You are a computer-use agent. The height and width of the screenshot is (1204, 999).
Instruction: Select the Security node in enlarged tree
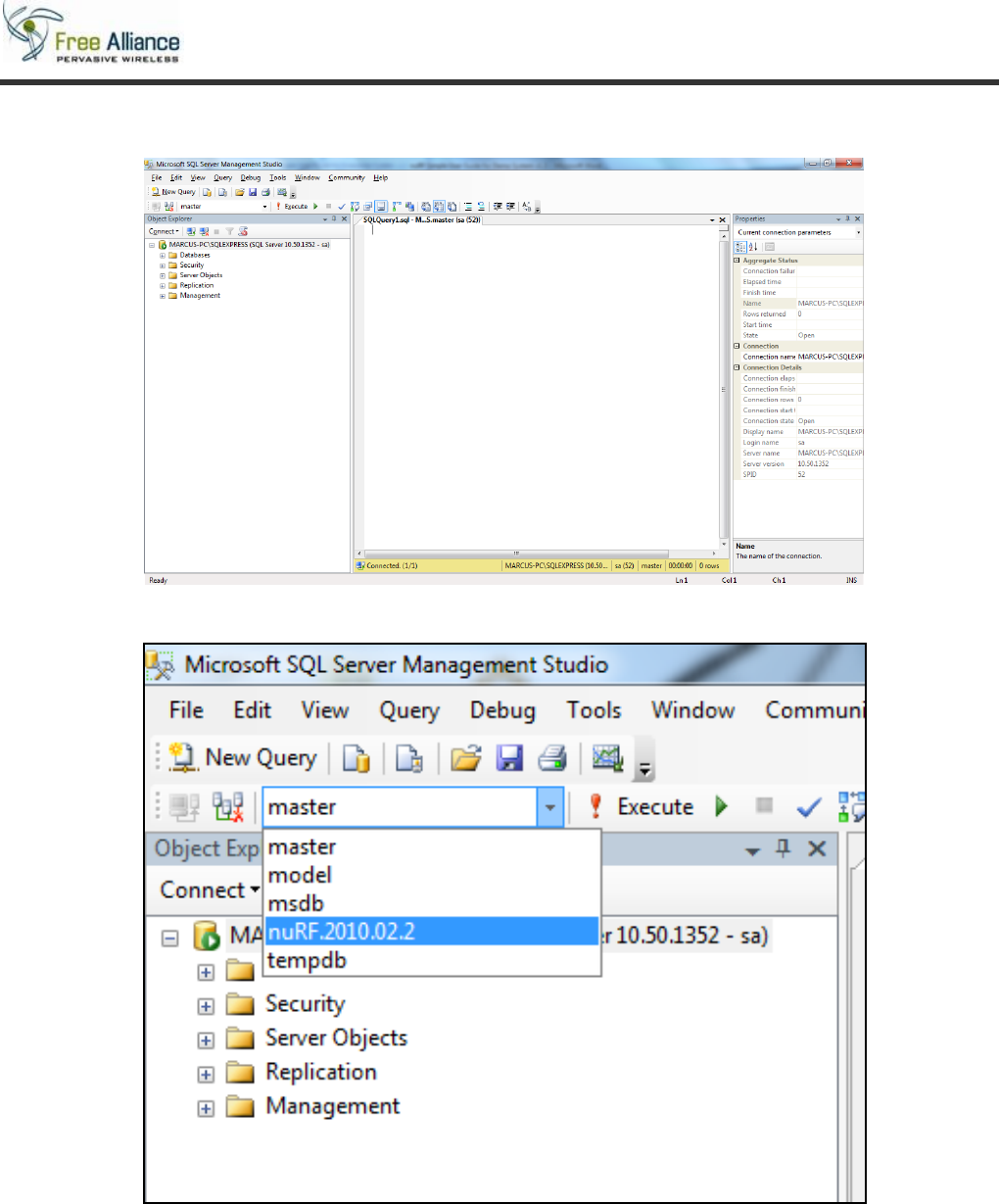pos(306,1004)
